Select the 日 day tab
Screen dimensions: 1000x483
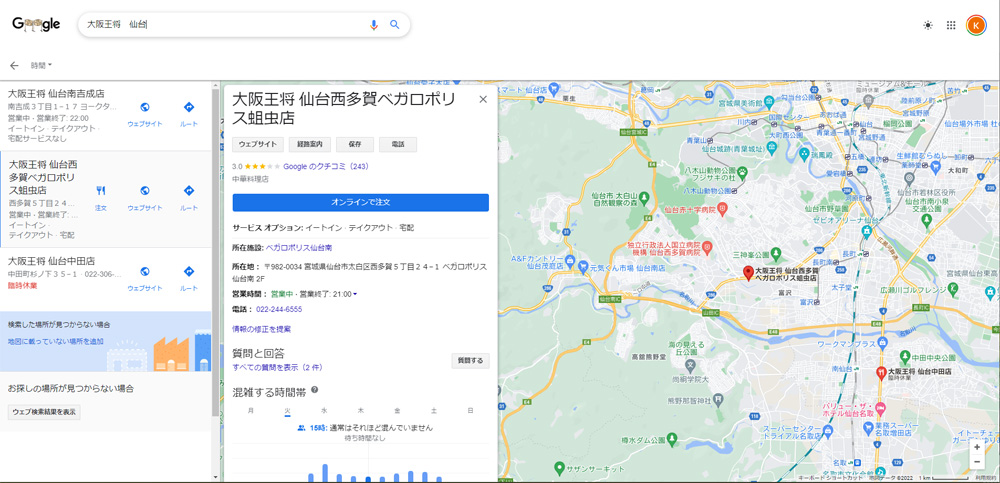click(471, 411)
